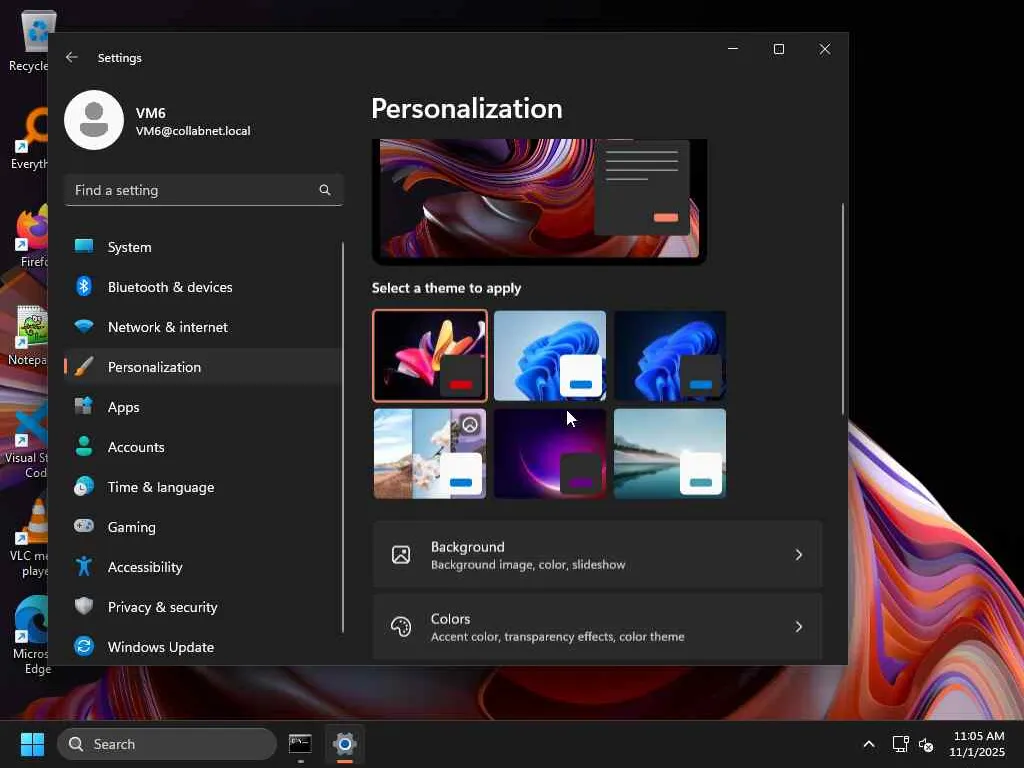
Task: Show hidden icons in system tray
Action: tap(868, 744)
